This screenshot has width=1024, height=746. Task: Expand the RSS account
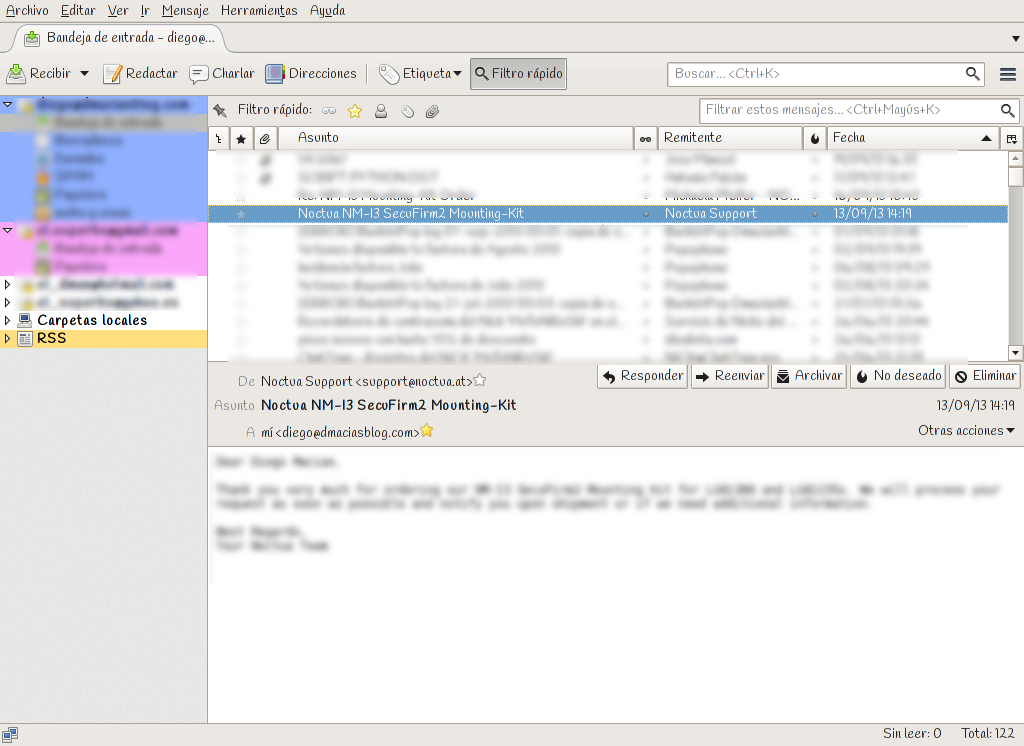[x=7, y=338]
